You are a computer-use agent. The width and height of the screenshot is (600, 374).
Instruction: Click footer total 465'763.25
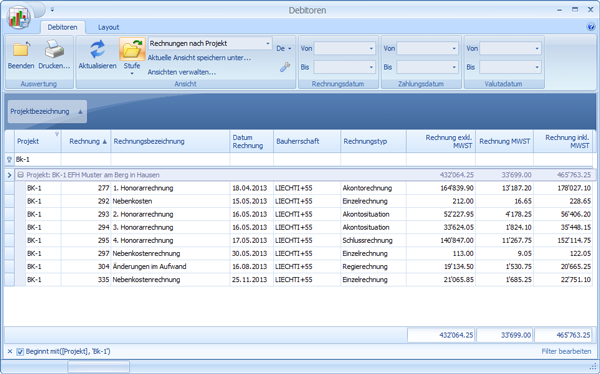coord(563,335)
